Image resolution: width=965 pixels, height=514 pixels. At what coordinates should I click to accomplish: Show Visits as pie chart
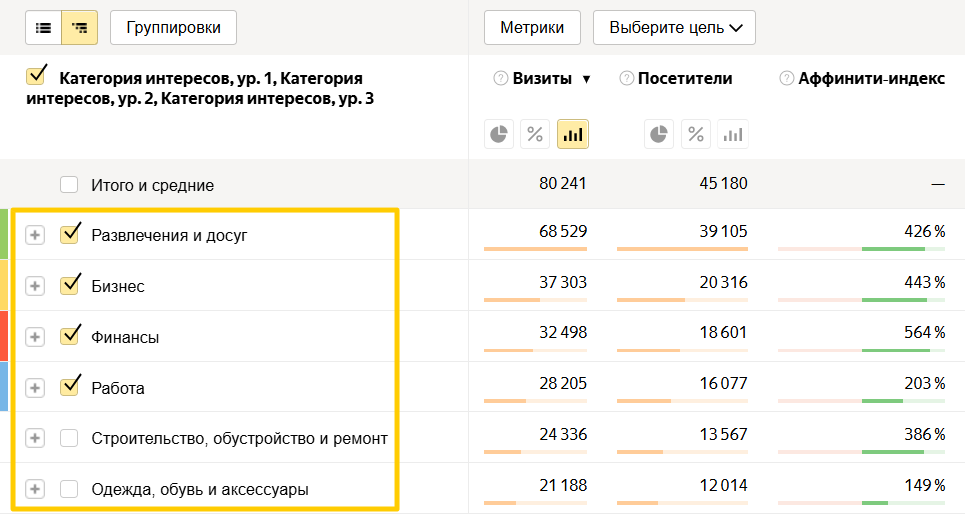click(499, 134)
